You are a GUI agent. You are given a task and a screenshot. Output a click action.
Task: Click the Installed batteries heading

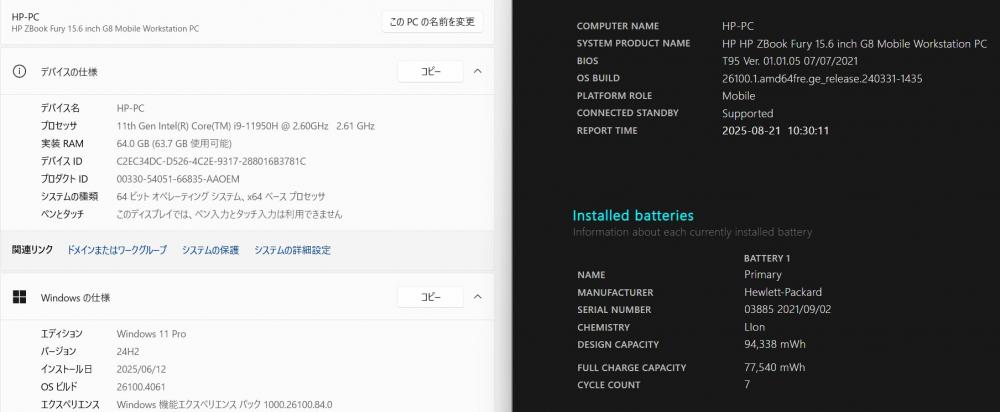633,216
